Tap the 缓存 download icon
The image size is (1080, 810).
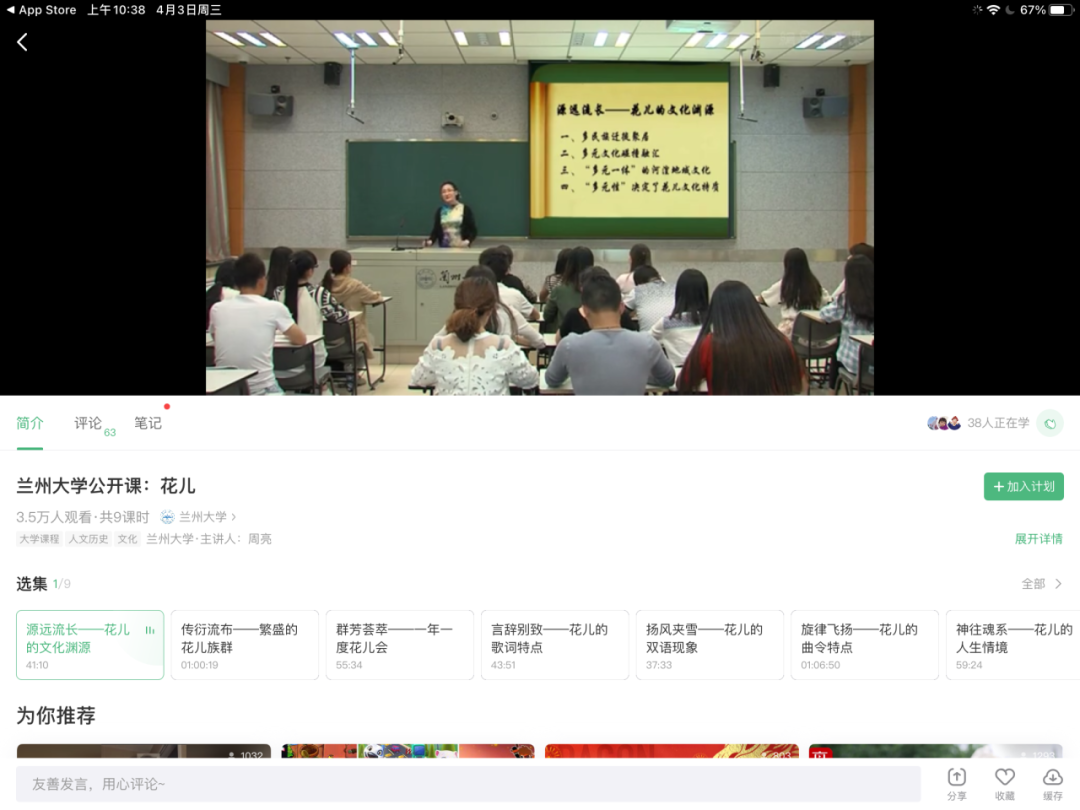[1052, 785]
